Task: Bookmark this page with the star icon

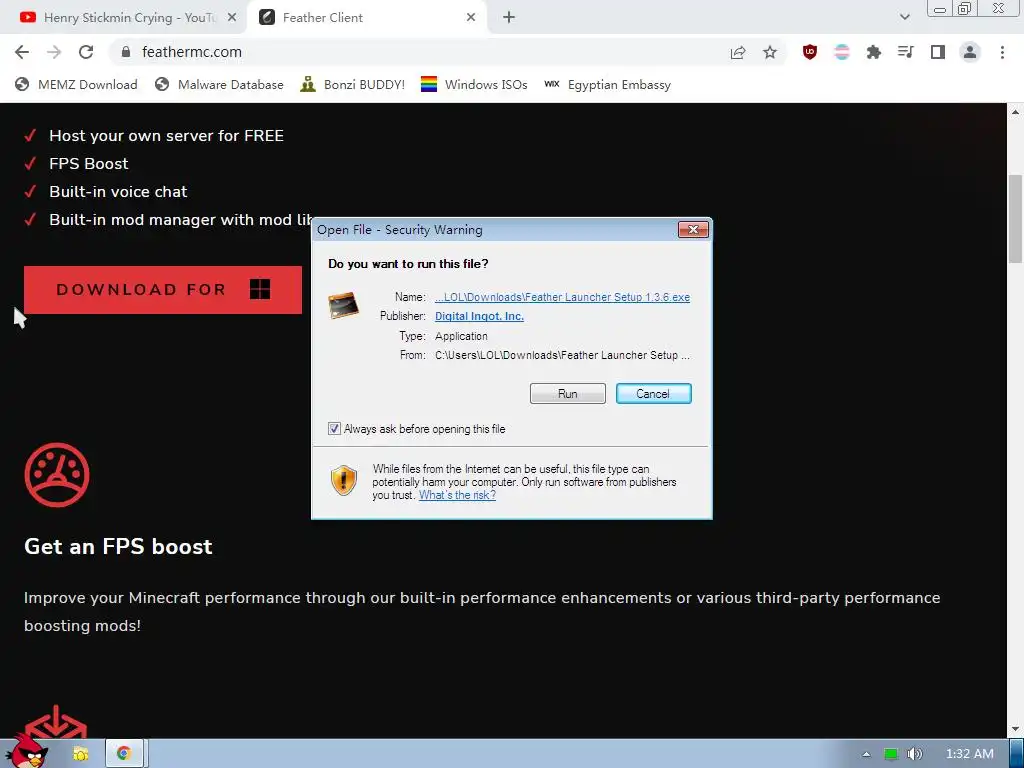Action: click(x=770, y=52)
